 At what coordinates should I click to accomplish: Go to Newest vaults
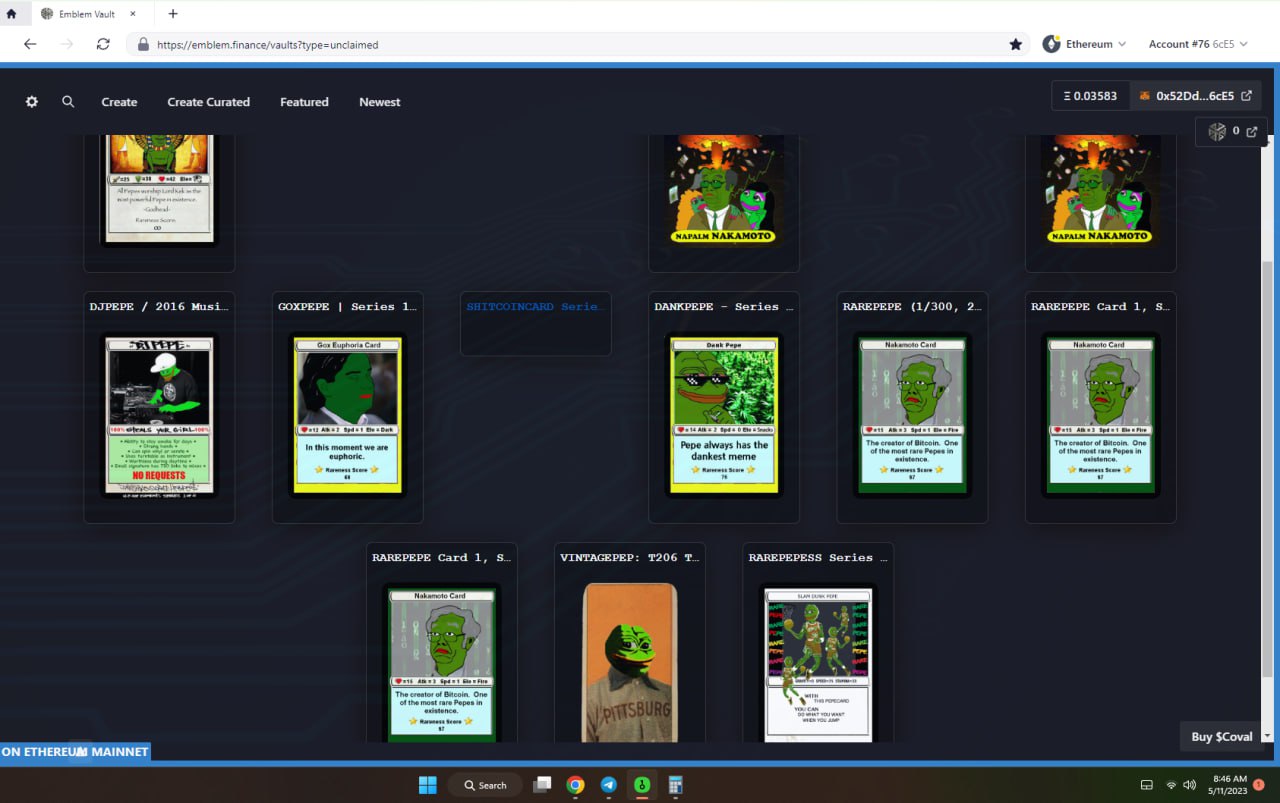[x=380, y=102]
